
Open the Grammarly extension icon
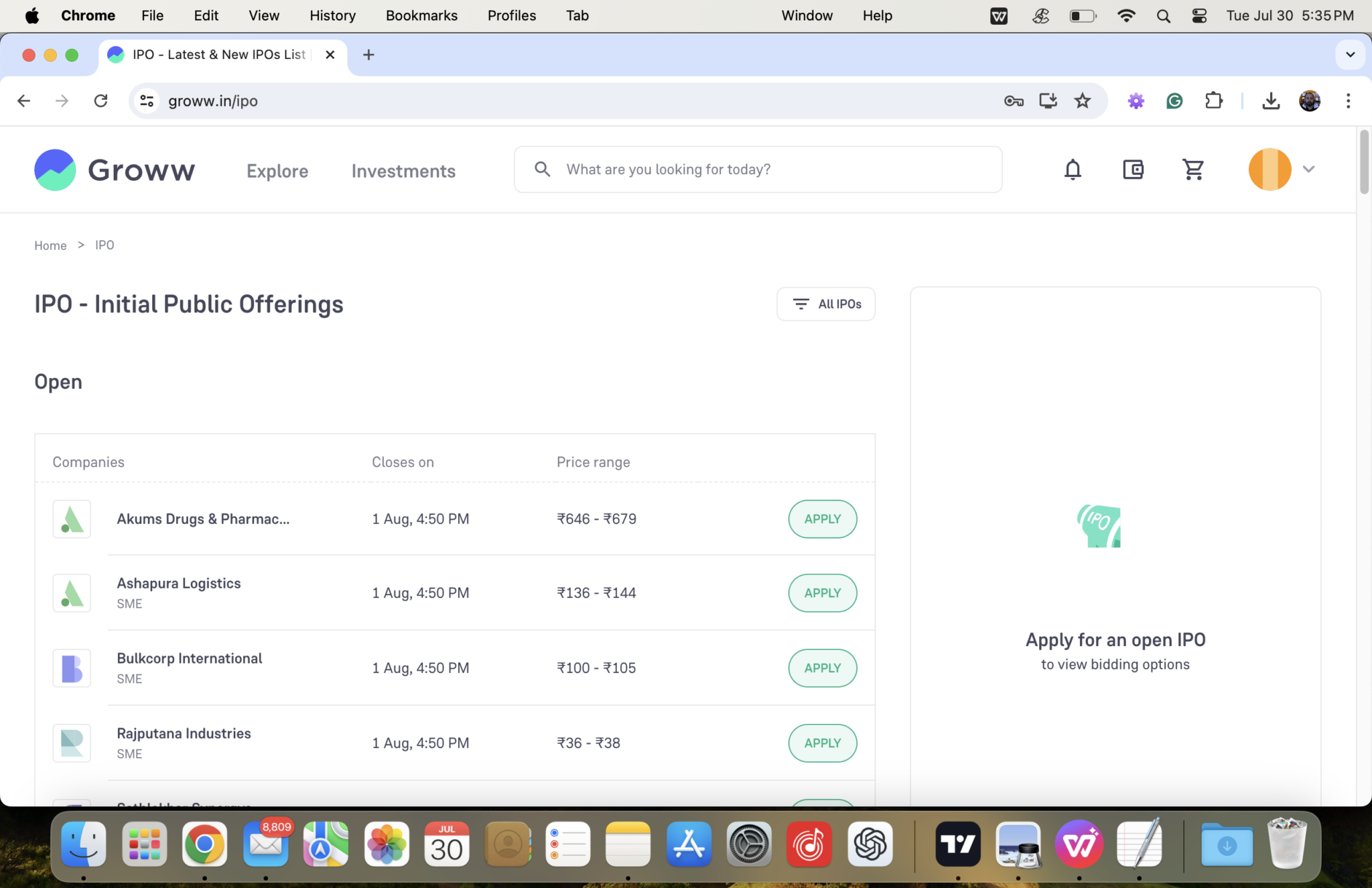point(1174,101)
